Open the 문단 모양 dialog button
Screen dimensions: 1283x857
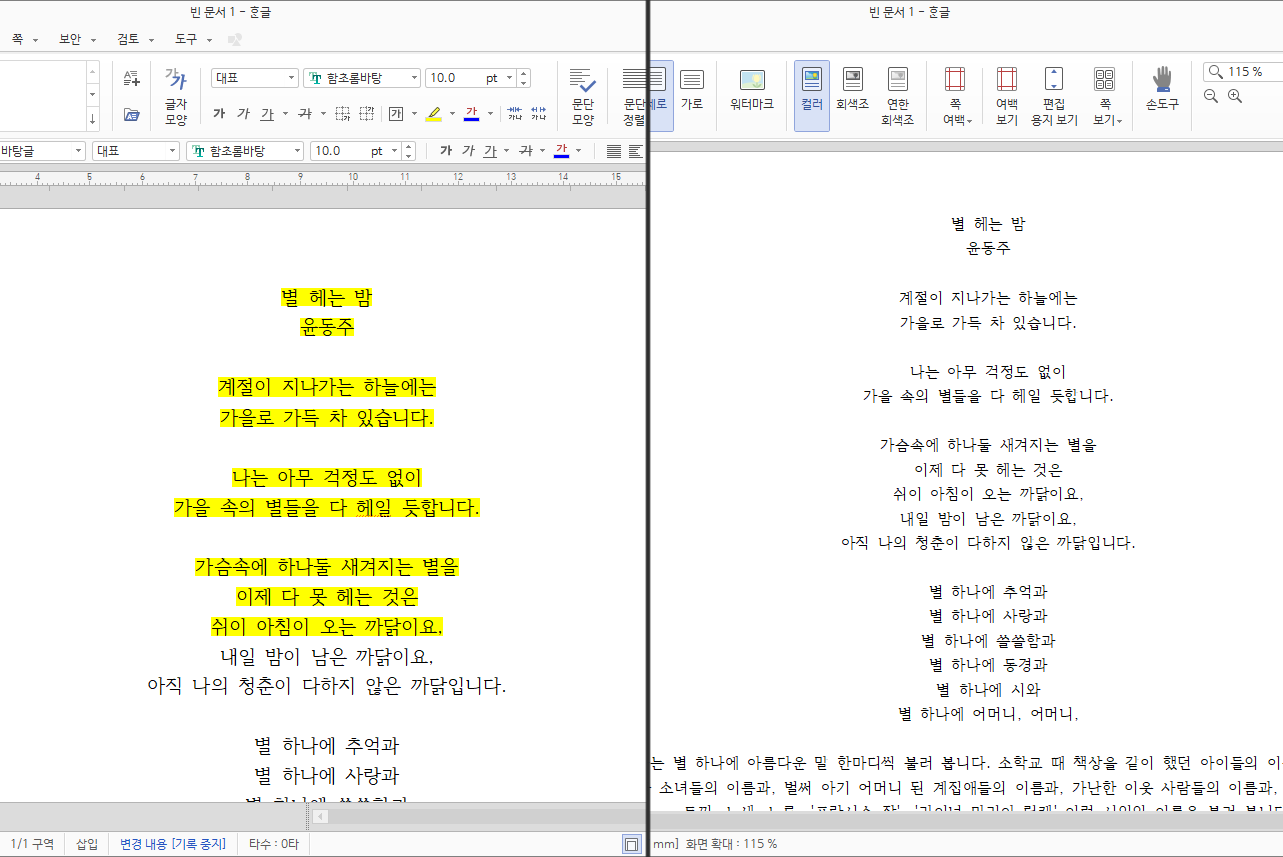tap(583, 97)
